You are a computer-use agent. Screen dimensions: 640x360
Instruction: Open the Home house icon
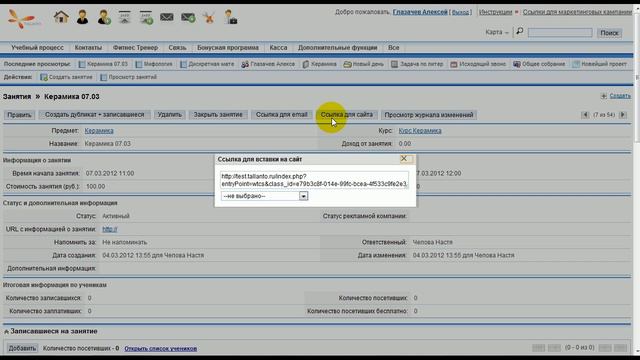click(61, 17)
